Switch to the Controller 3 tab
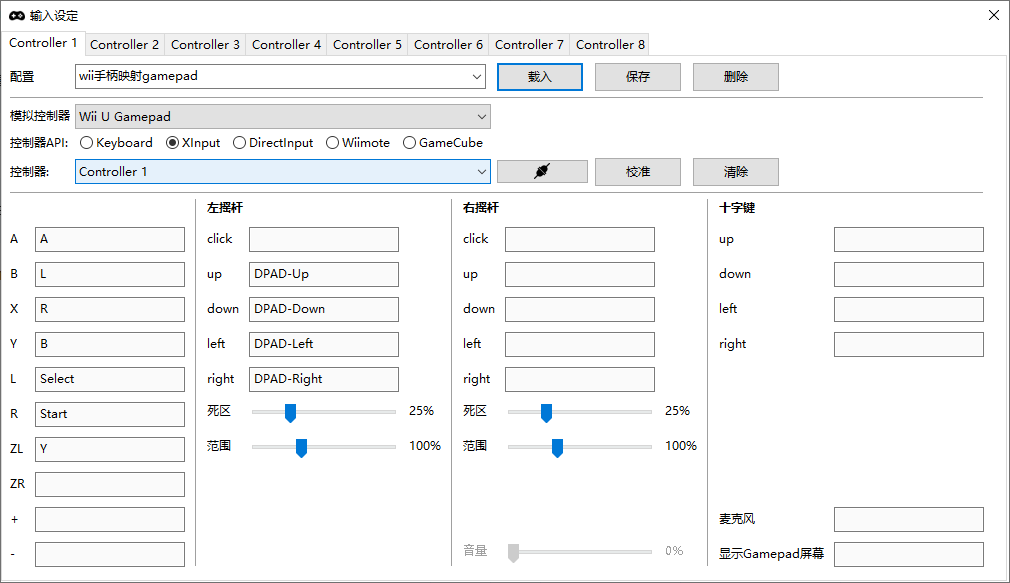Image resolution: width=1010 pixels, height=583 pixels. [x=205, y=44]
